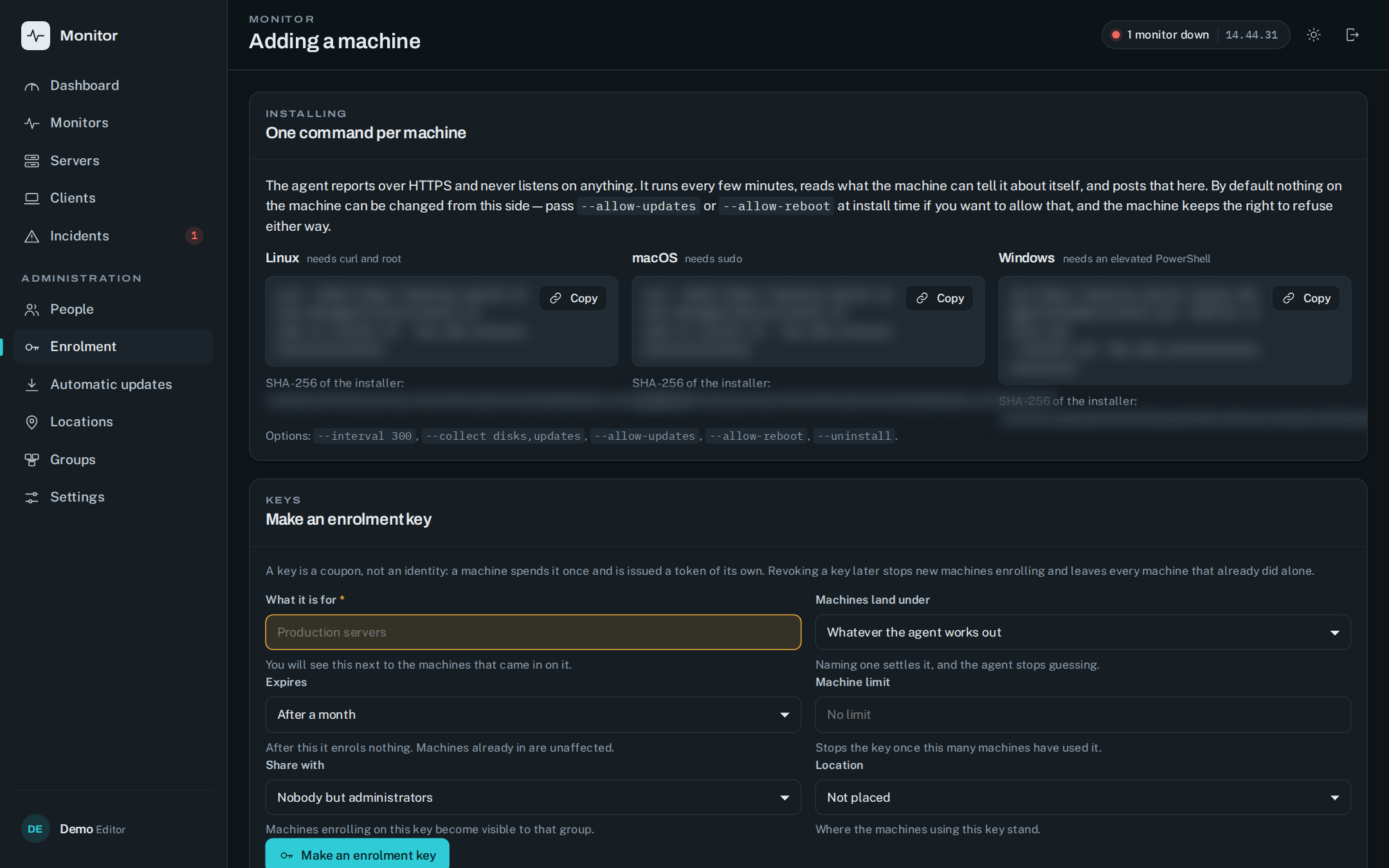Click the --interval 300 option text
Screen dimensions: 1389x868
click(x=365, y=436)
